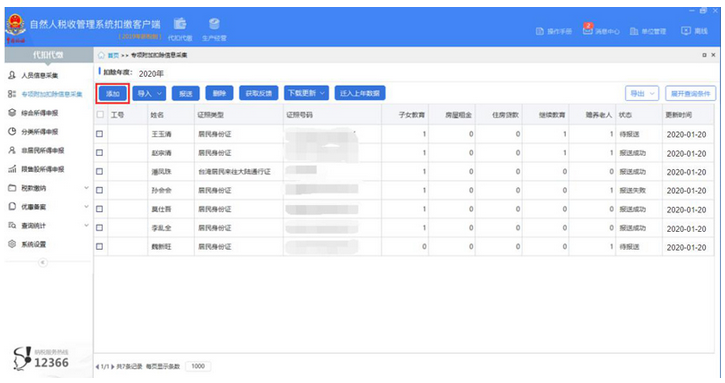Image resolution: width=725 pixels, height=383 pixels.
Task: Click the 展开查询条件 button
Action: coord(690,93)
